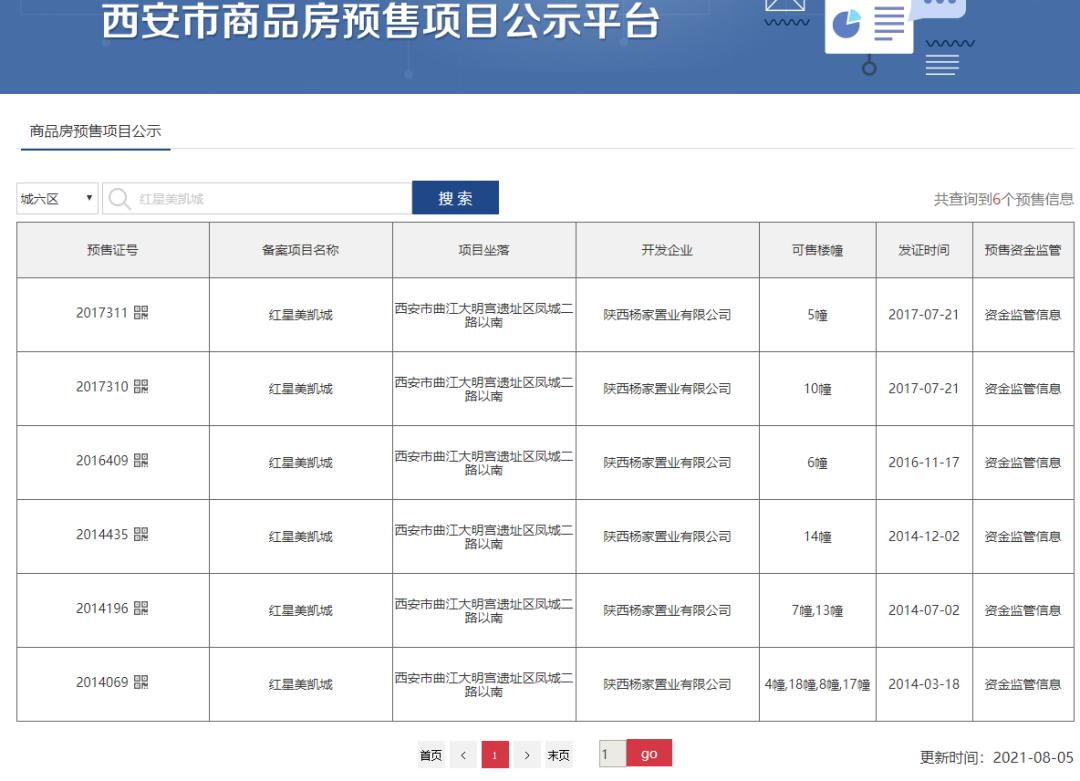Show QR code for permit 2014069
Image resolution: width=1080 pixels, height=781 pixels.
(x=141, y=683)
